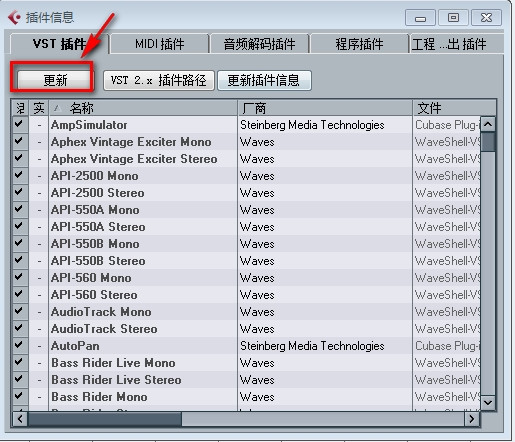Click the 实 column header
515x442 pixels.
pyautogui.click(x=39, y=108)
